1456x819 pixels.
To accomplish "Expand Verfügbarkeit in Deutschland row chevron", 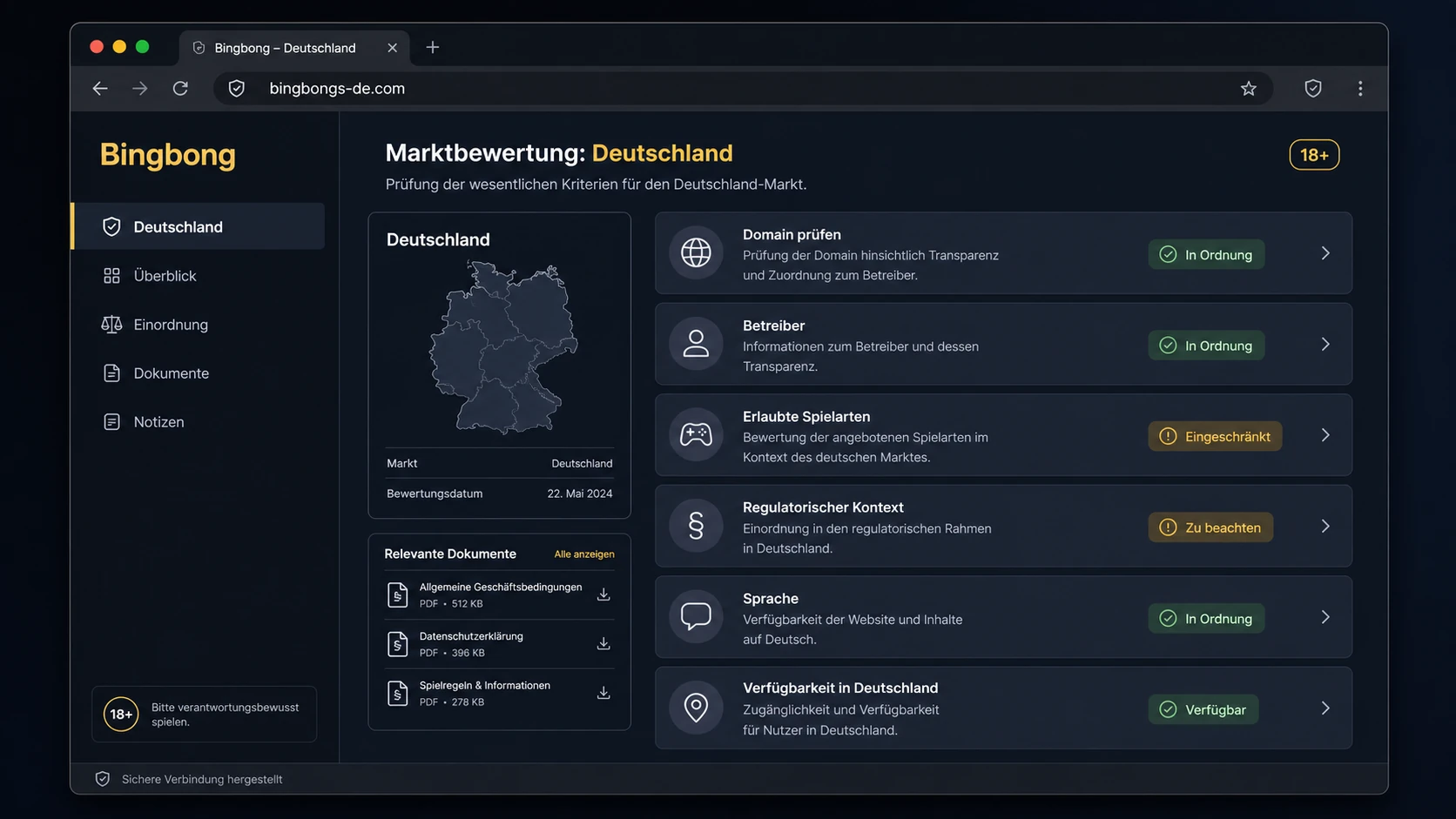I will [1325, 708].
